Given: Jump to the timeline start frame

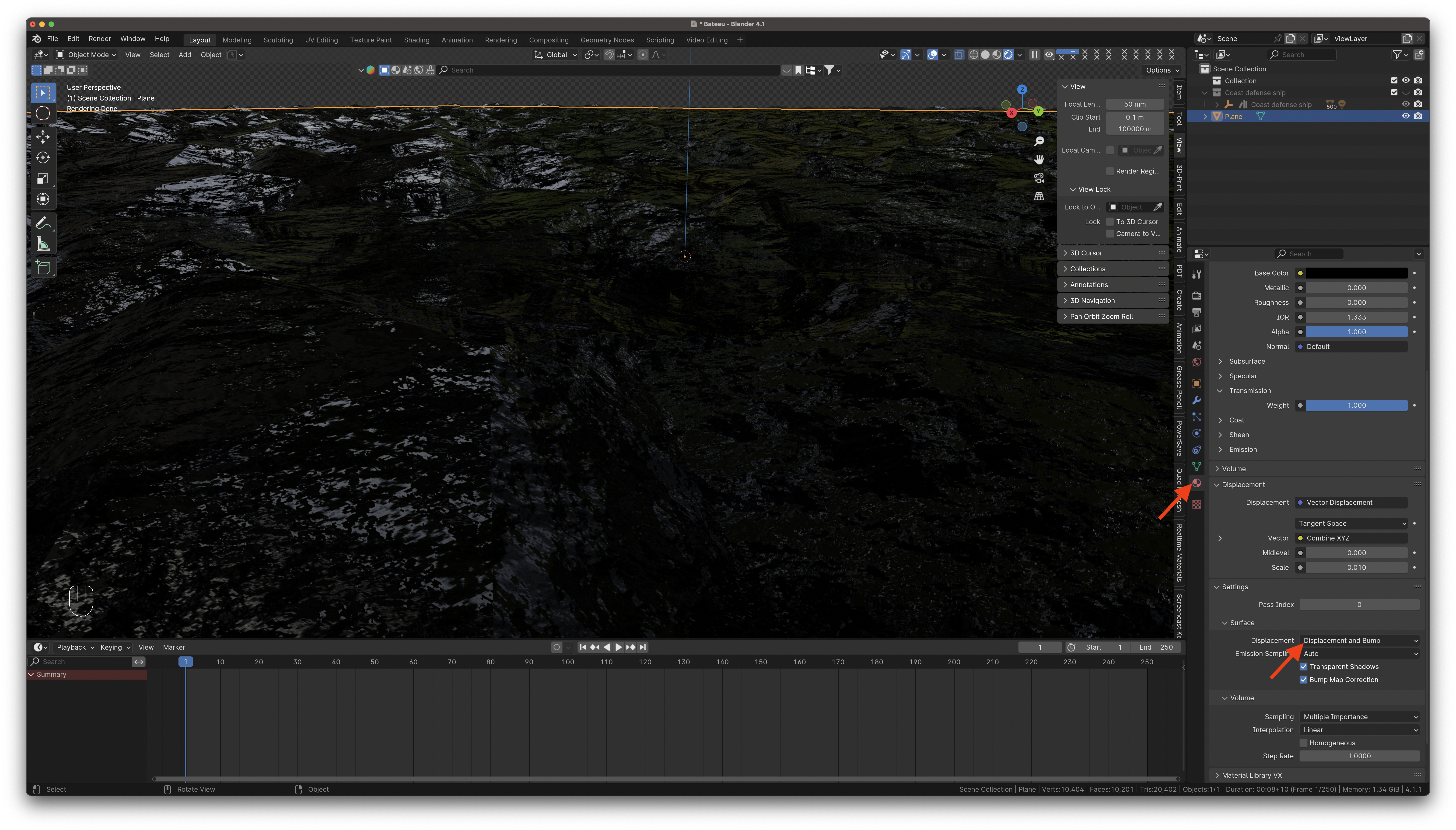Looking at the screenshot, I should tap(583, 647).
